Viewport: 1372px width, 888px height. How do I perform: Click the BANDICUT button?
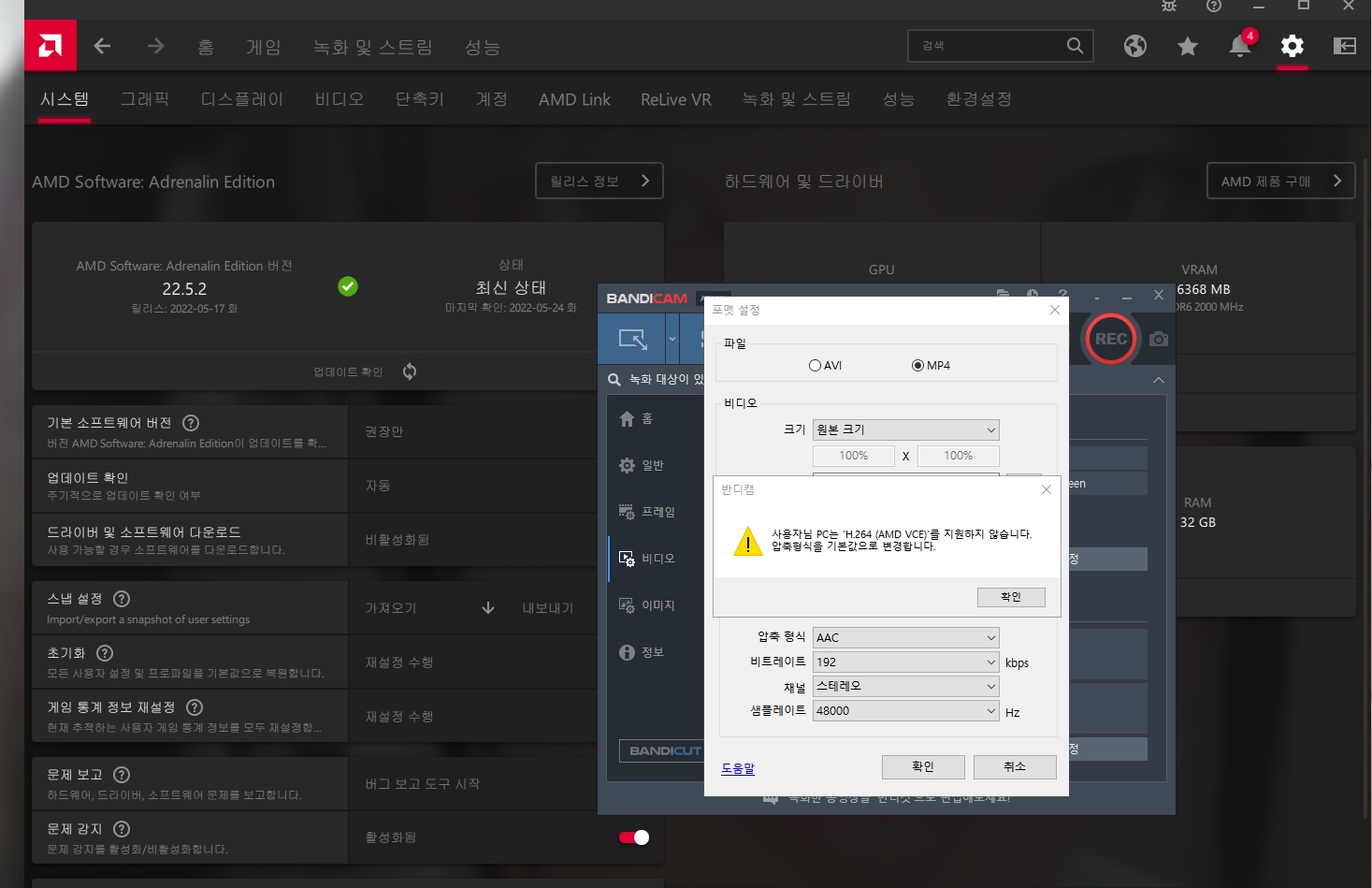[661, 750]
